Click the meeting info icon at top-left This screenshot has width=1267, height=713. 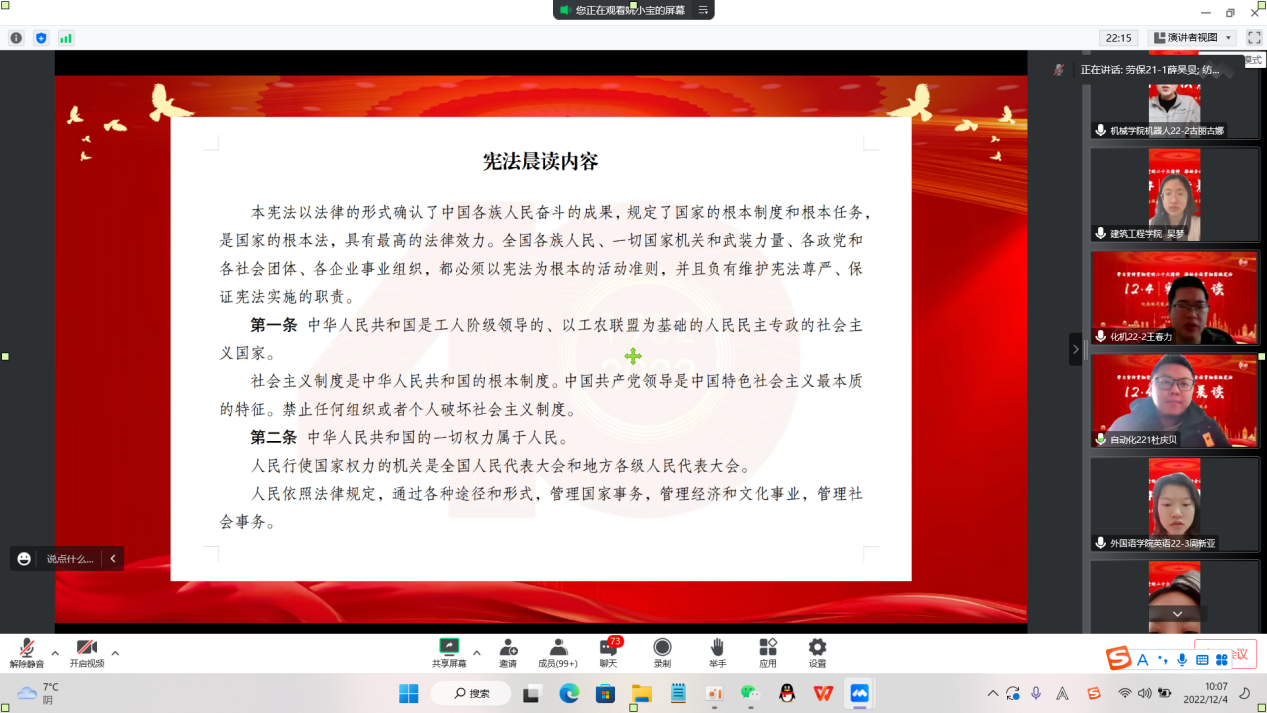16,38
